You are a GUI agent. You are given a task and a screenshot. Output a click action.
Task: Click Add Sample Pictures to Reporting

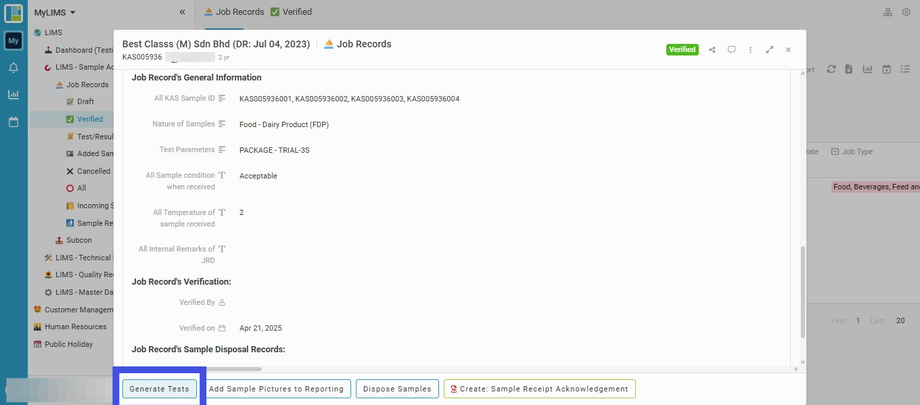tap(276, 389)
